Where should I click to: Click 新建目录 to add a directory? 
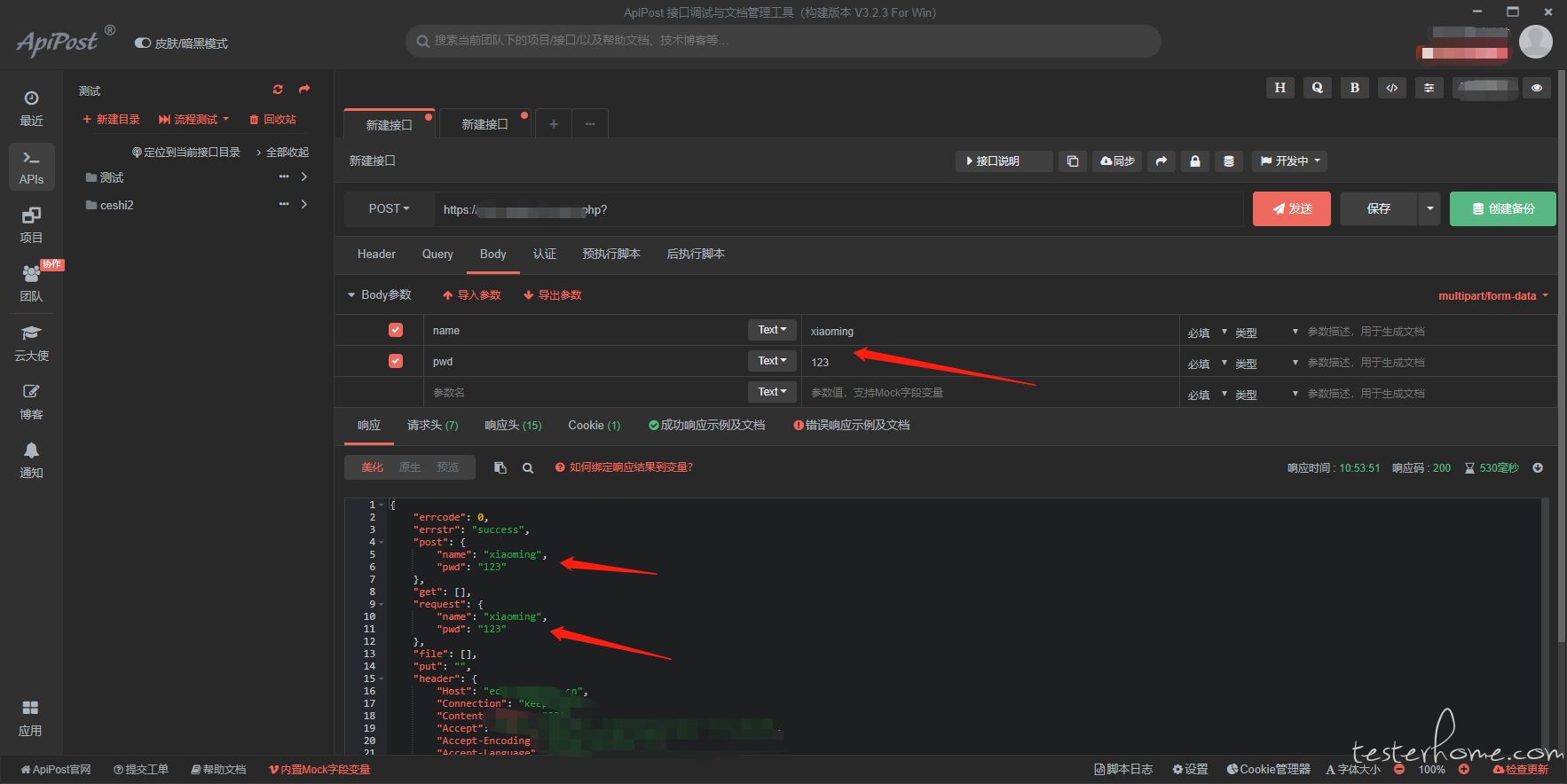click(111, 119)
